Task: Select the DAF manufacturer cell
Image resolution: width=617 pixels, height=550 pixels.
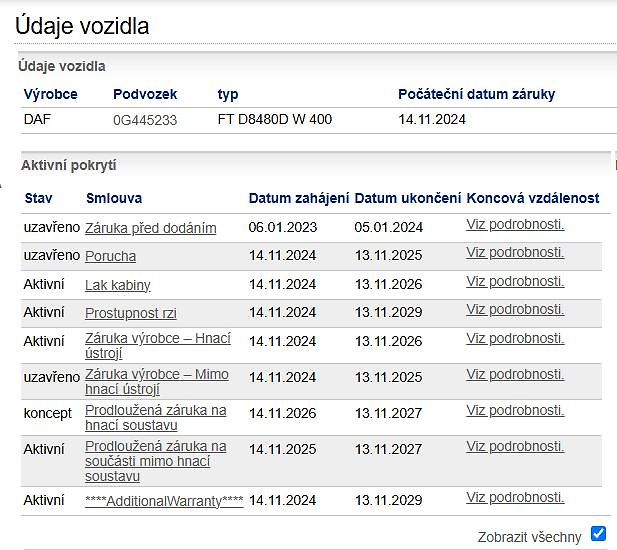Action: (37, 119)
